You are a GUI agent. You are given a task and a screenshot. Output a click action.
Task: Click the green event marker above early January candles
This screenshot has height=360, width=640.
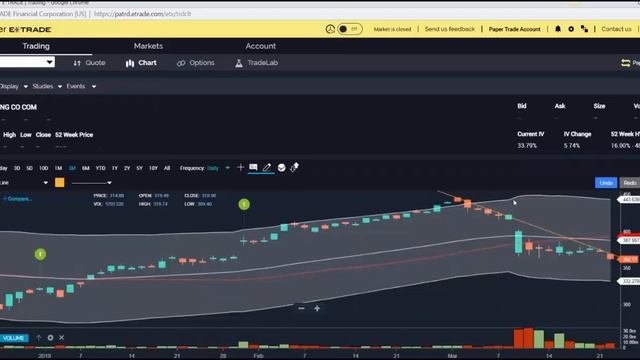(x=40, y=254)
